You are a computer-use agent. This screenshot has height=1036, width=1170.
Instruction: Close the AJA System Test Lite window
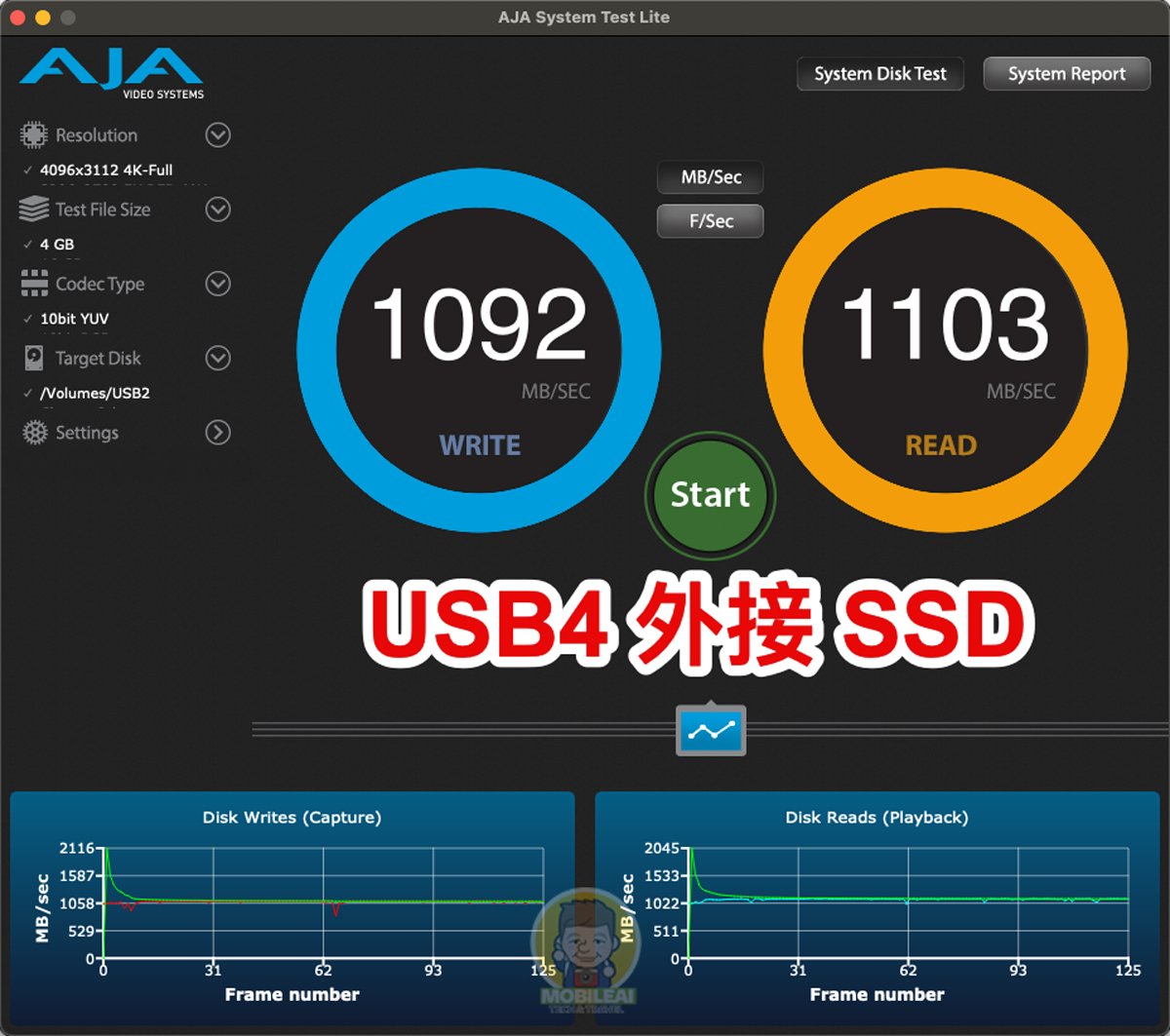click(17, 18)
